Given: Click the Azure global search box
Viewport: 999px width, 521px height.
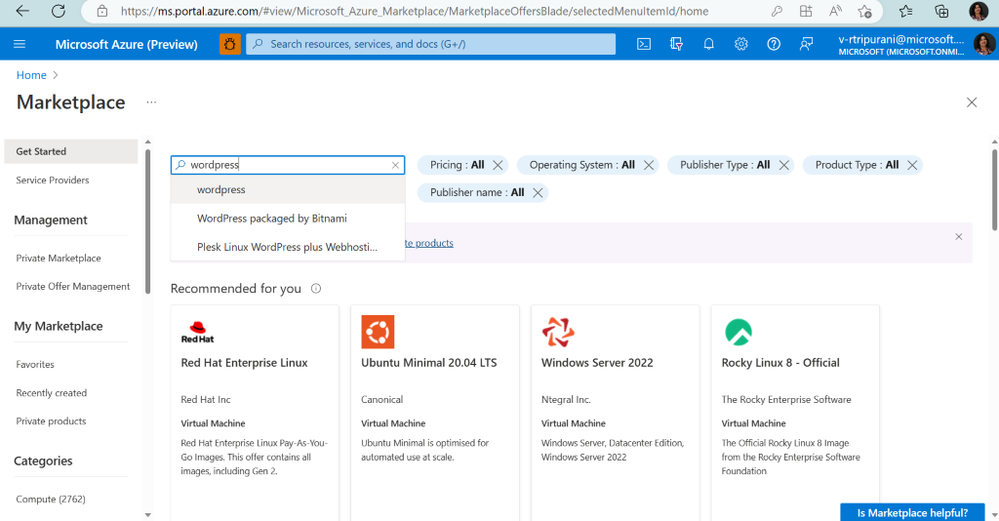Looking at the screenshot, I should click(431, 44).
